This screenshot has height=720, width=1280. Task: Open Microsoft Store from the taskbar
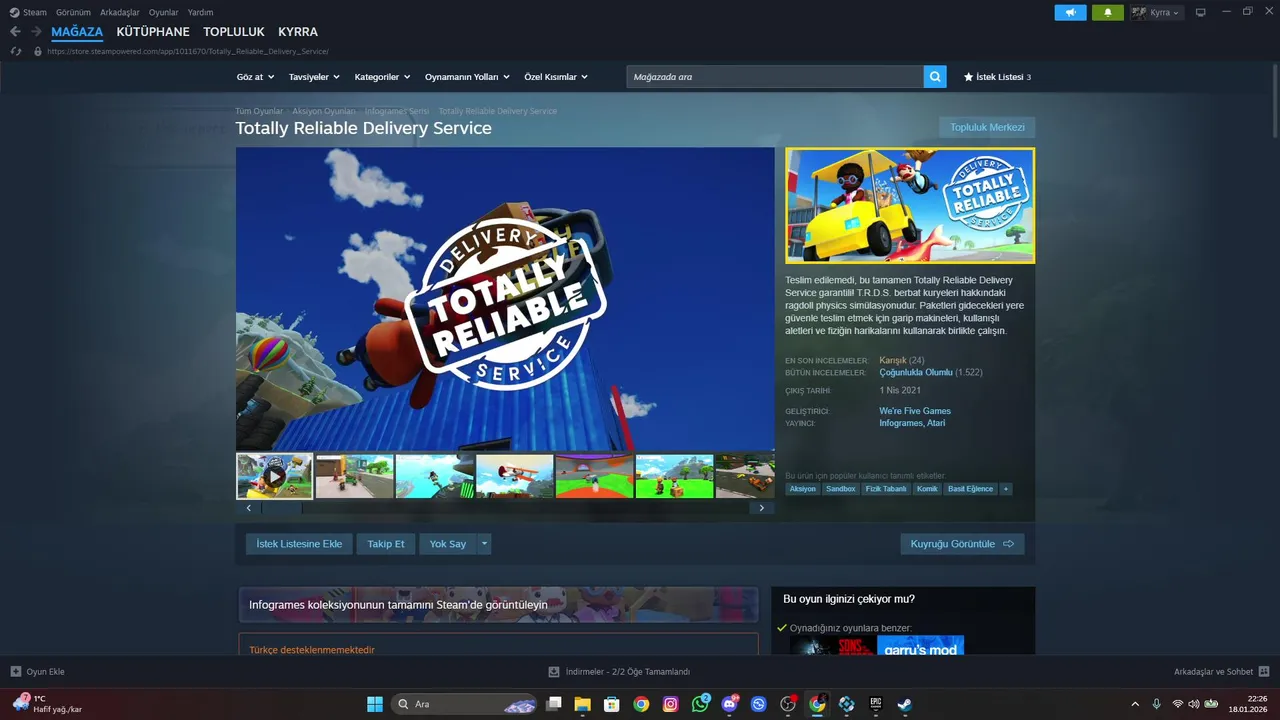coord(611,704)
